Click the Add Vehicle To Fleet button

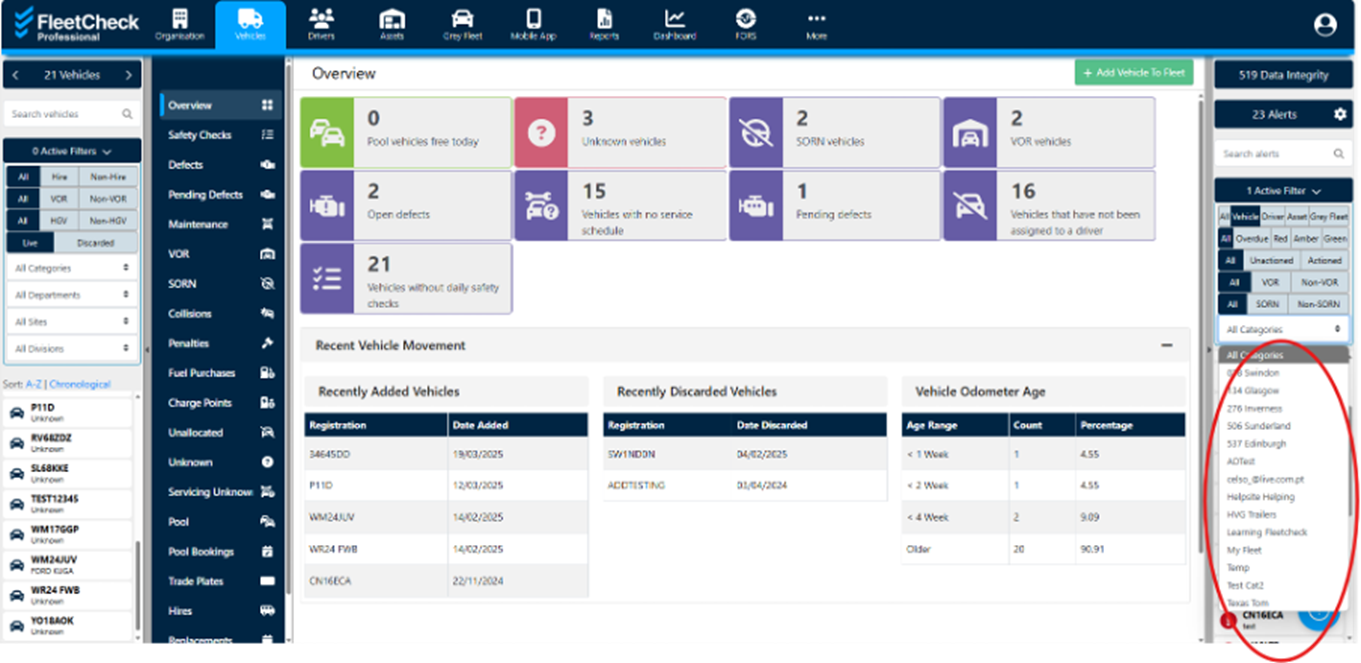[x=1134, y=73]
